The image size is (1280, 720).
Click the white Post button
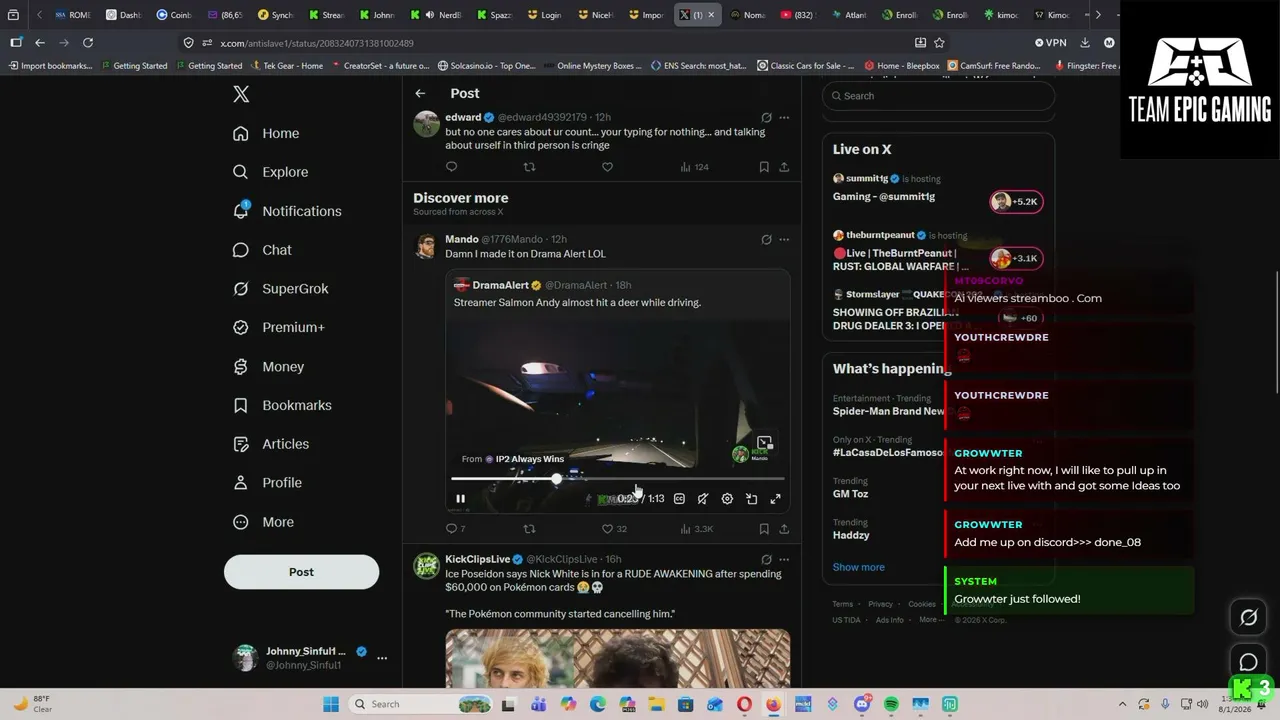pos(301,572)
